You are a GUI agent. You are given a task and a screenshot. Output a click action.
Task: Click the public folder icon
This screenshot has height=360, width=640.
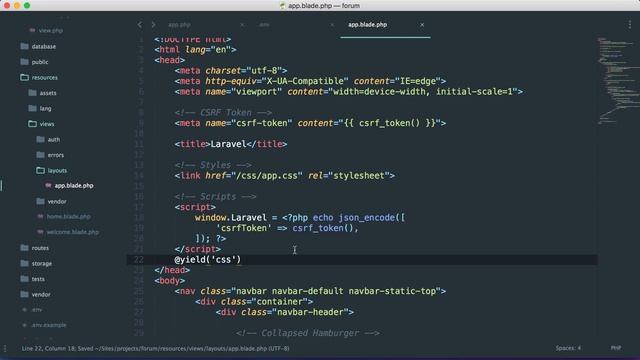[x=24, y=62]
